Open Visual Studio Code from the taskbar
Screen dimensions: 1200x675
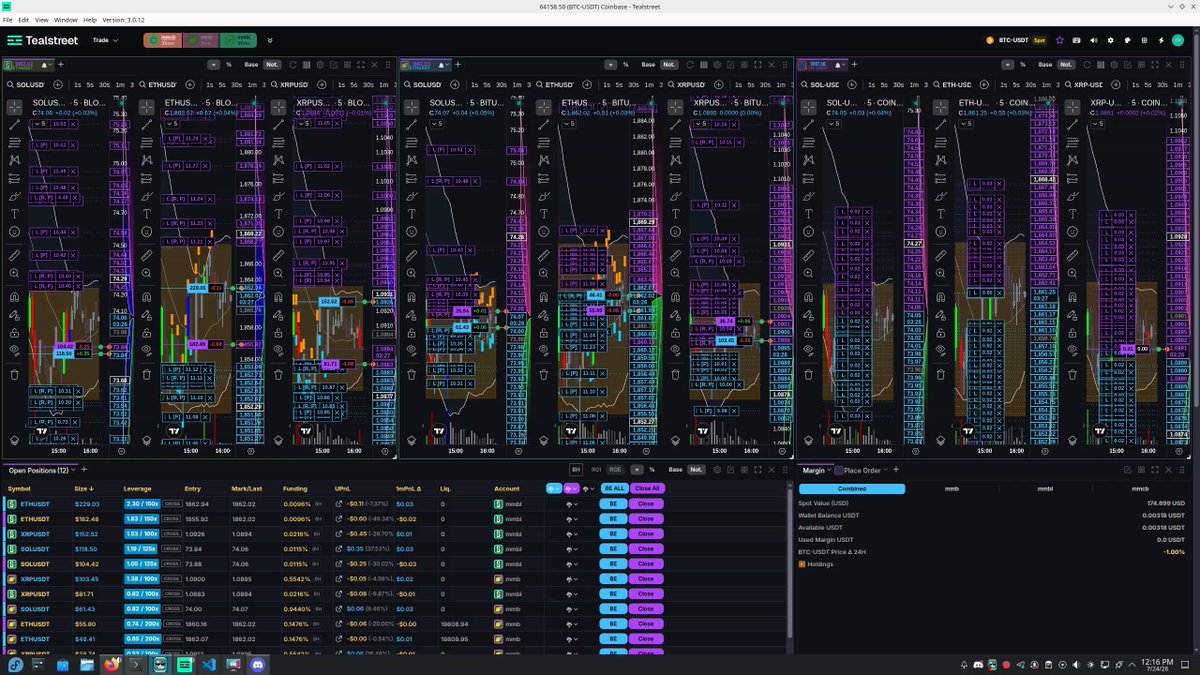tap(209, 664)
